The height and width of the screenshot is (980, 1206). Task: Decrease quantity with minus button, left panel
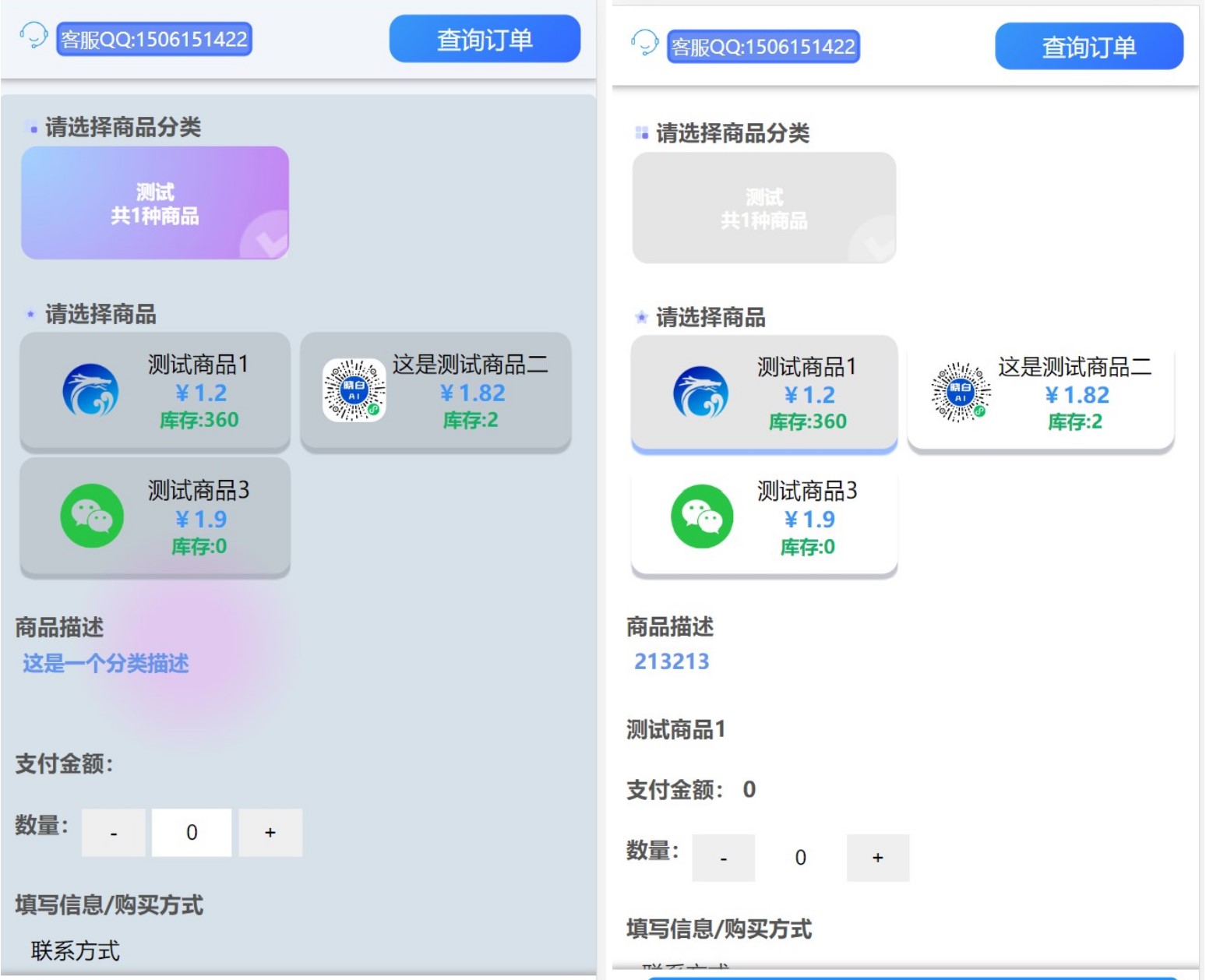coord(114,833)
